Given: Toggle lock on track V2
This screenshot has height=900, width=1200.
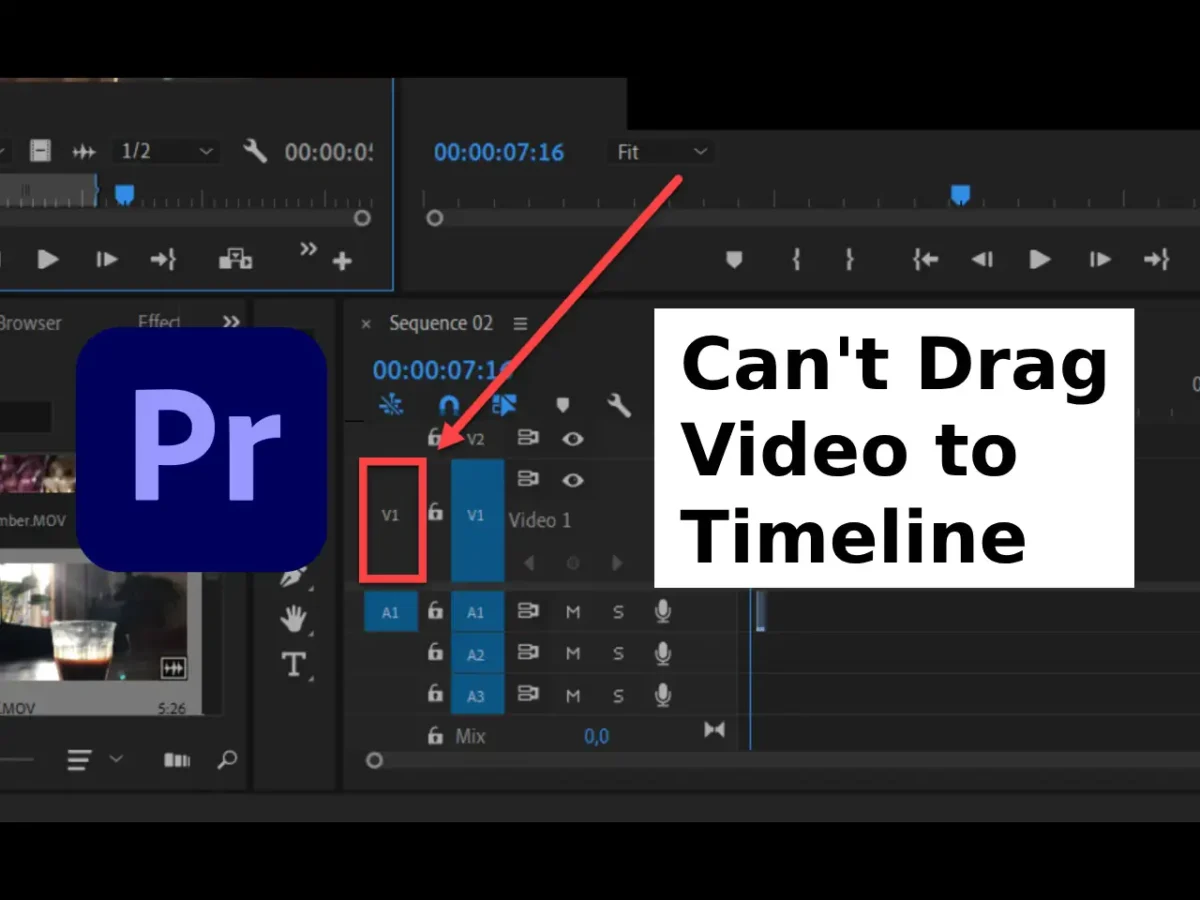Looking at the screenshot, I should [434, 437].
